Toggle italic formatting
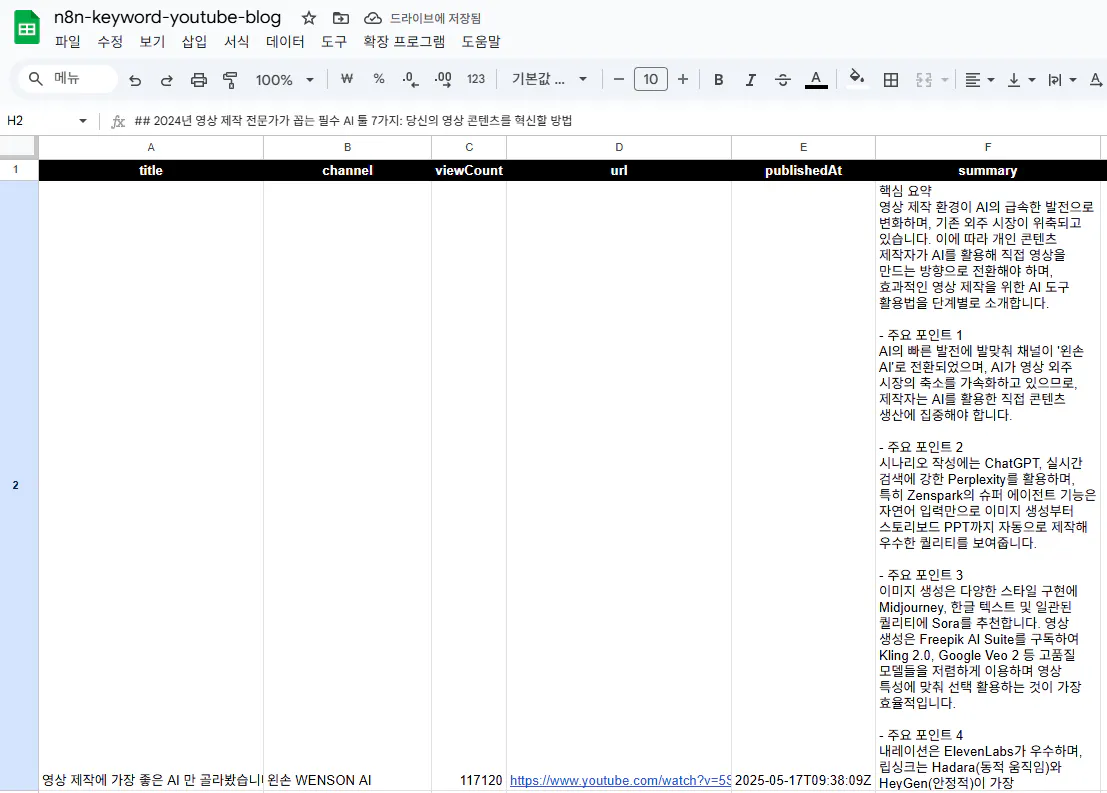The image size is (1107, 793). 750,80
